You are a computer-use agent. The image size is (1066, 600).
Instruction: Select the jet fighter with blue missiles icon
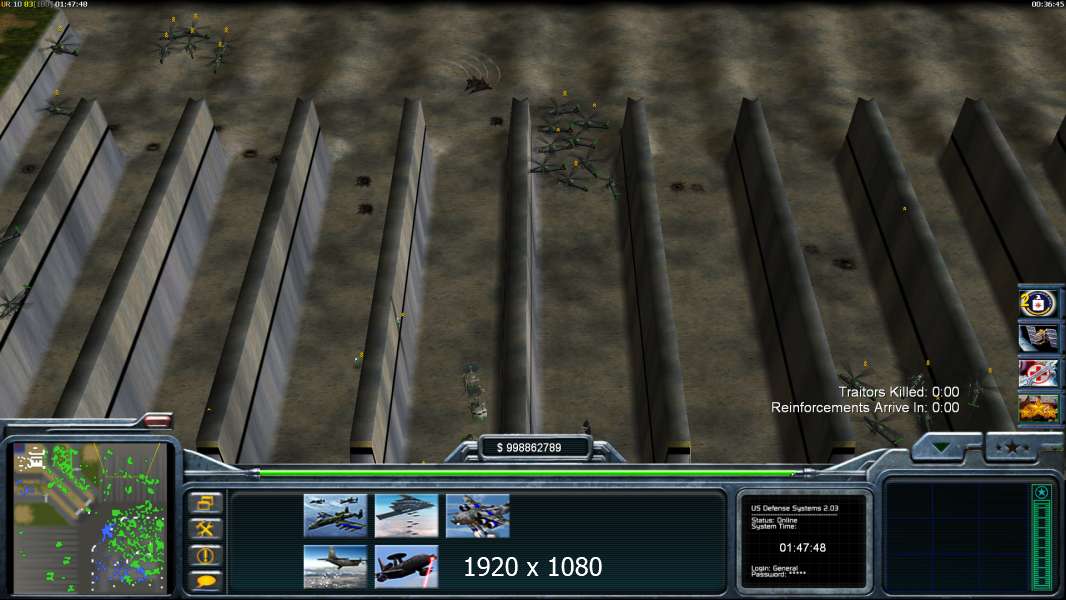point(477,516)
